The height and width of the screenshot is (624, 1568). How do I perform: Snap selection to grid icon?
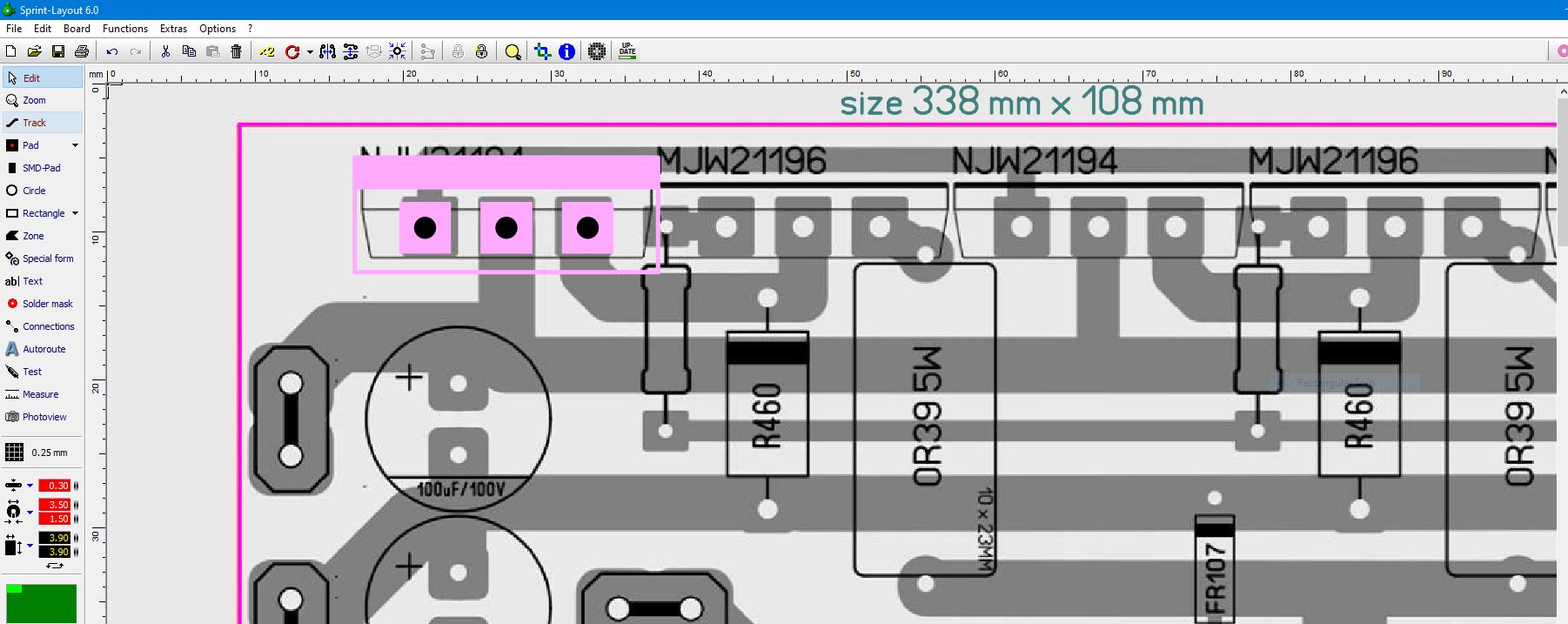coord(398,51)
